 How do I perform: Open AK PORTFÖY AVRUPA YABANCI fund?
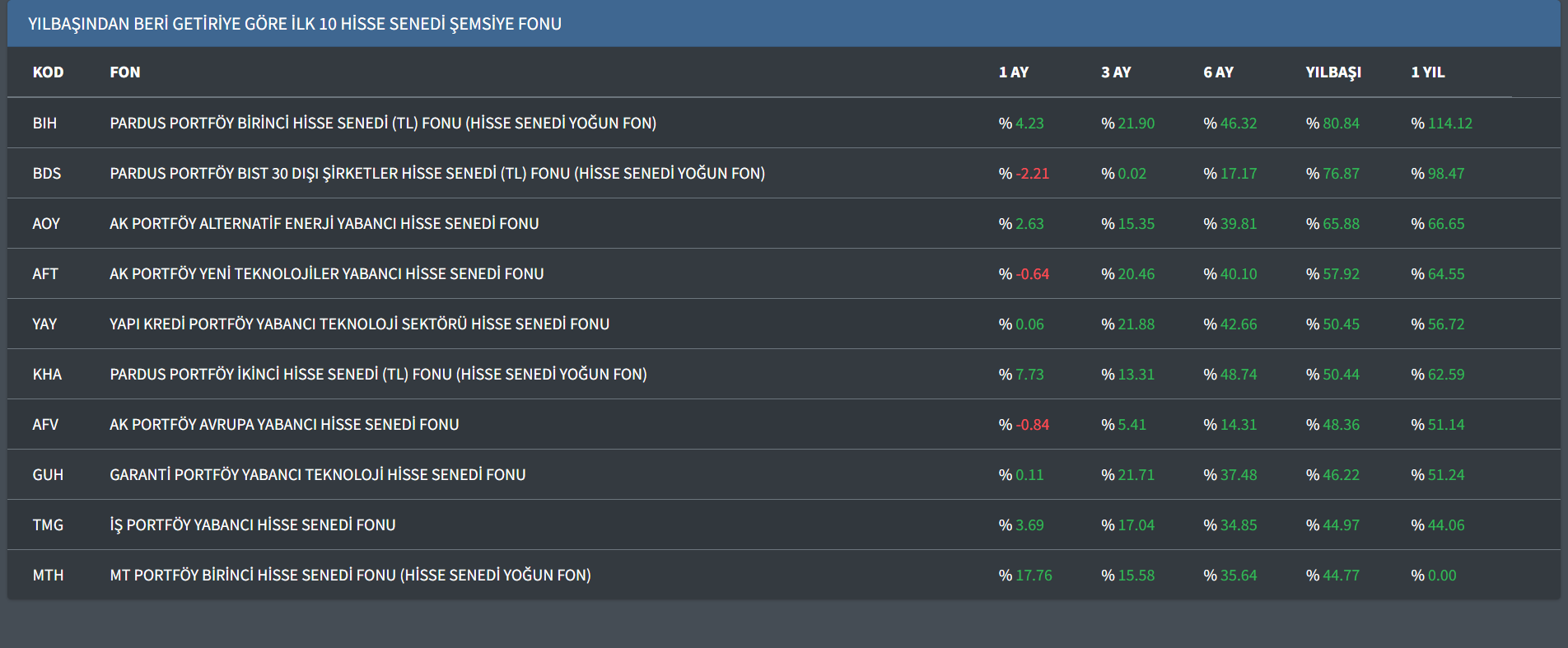point(284,425)
